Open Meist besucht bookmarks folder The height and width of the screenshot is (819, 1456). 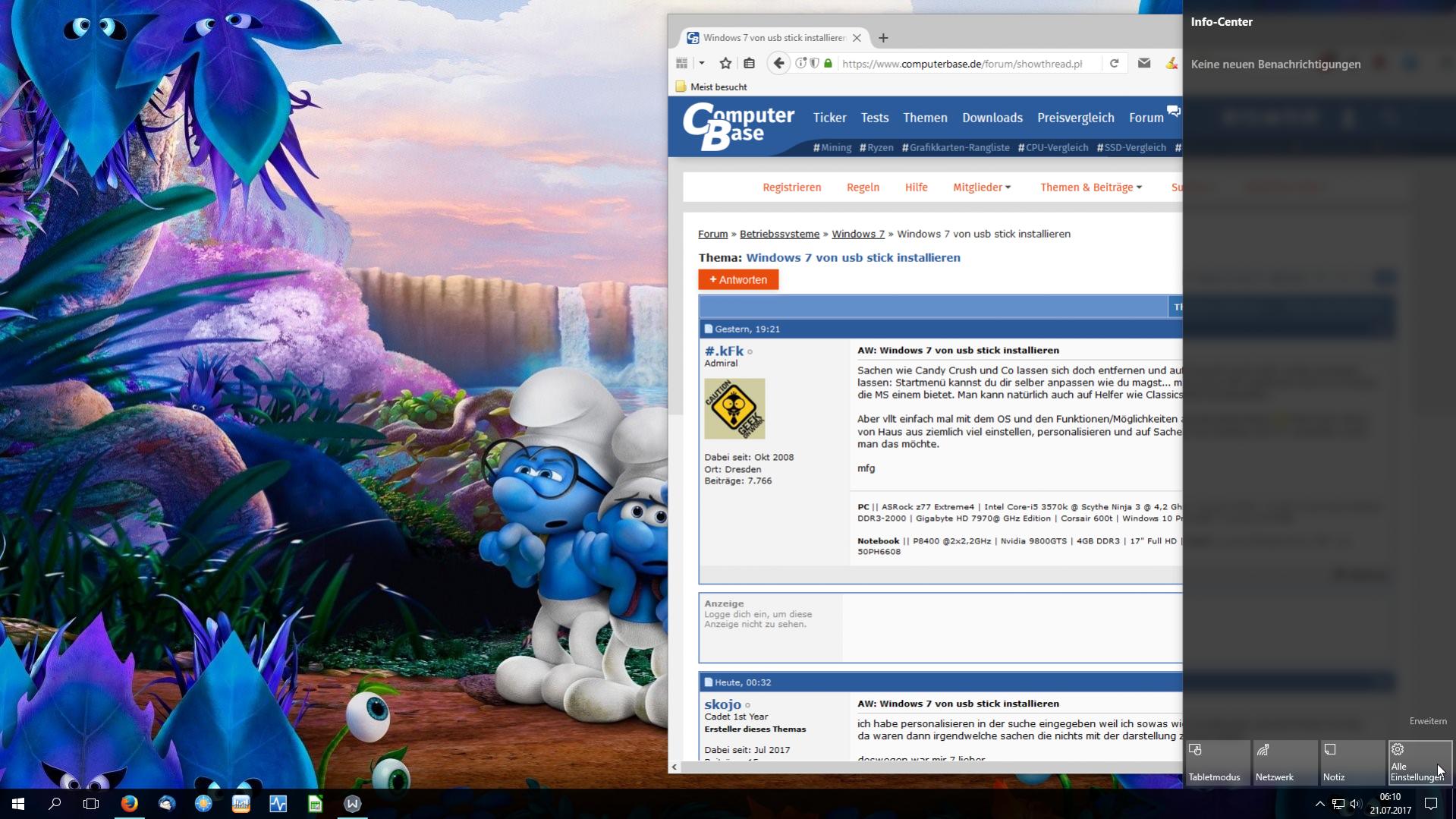[711, 87]
